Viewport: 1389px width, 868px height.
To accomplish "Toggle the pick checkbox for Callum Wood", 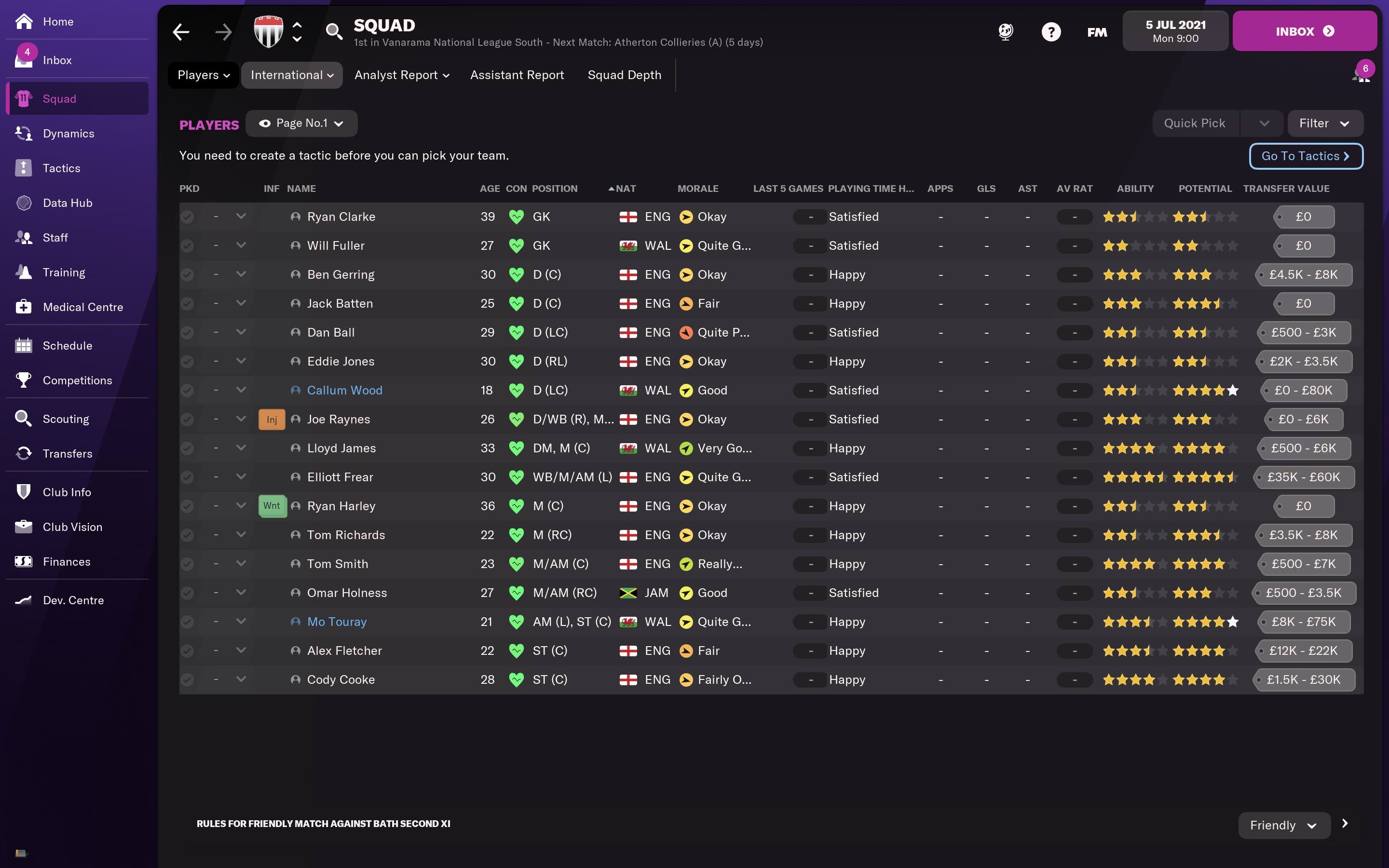I will [187, 391].
